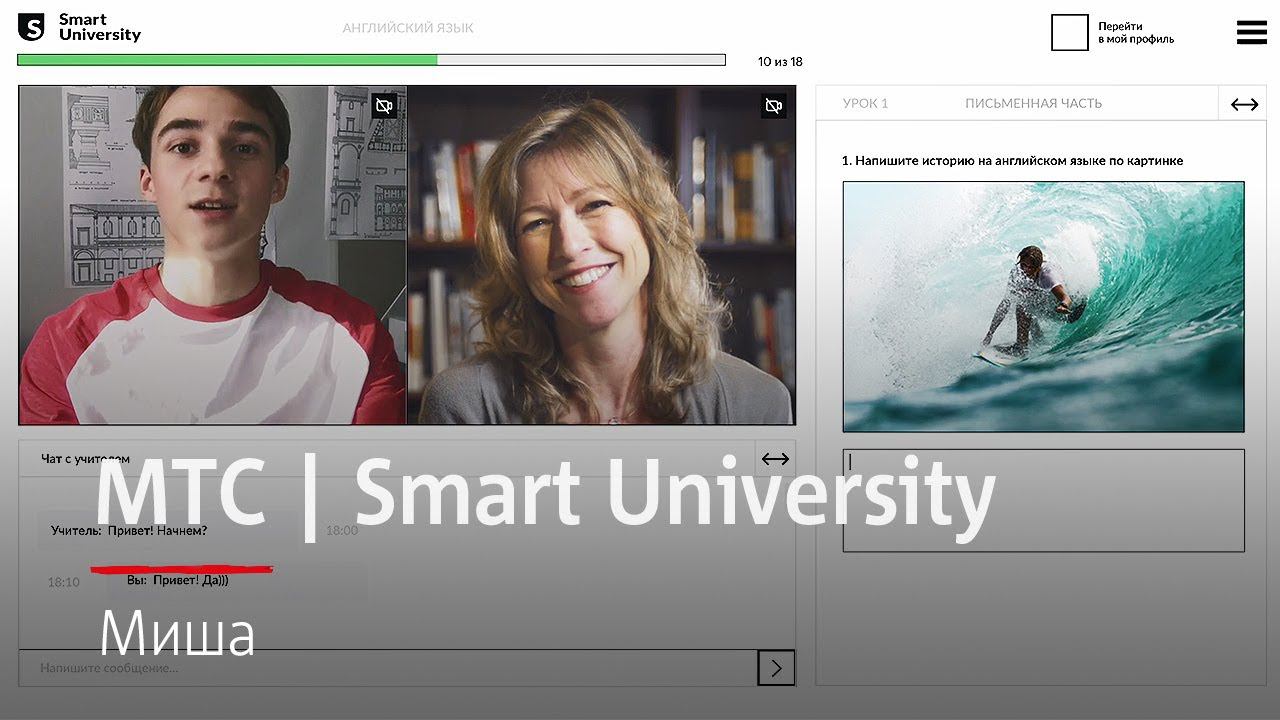The height and width of the screenshot is (720, 1280).
Task: Click the student's video feed
Action: [212, 255]
